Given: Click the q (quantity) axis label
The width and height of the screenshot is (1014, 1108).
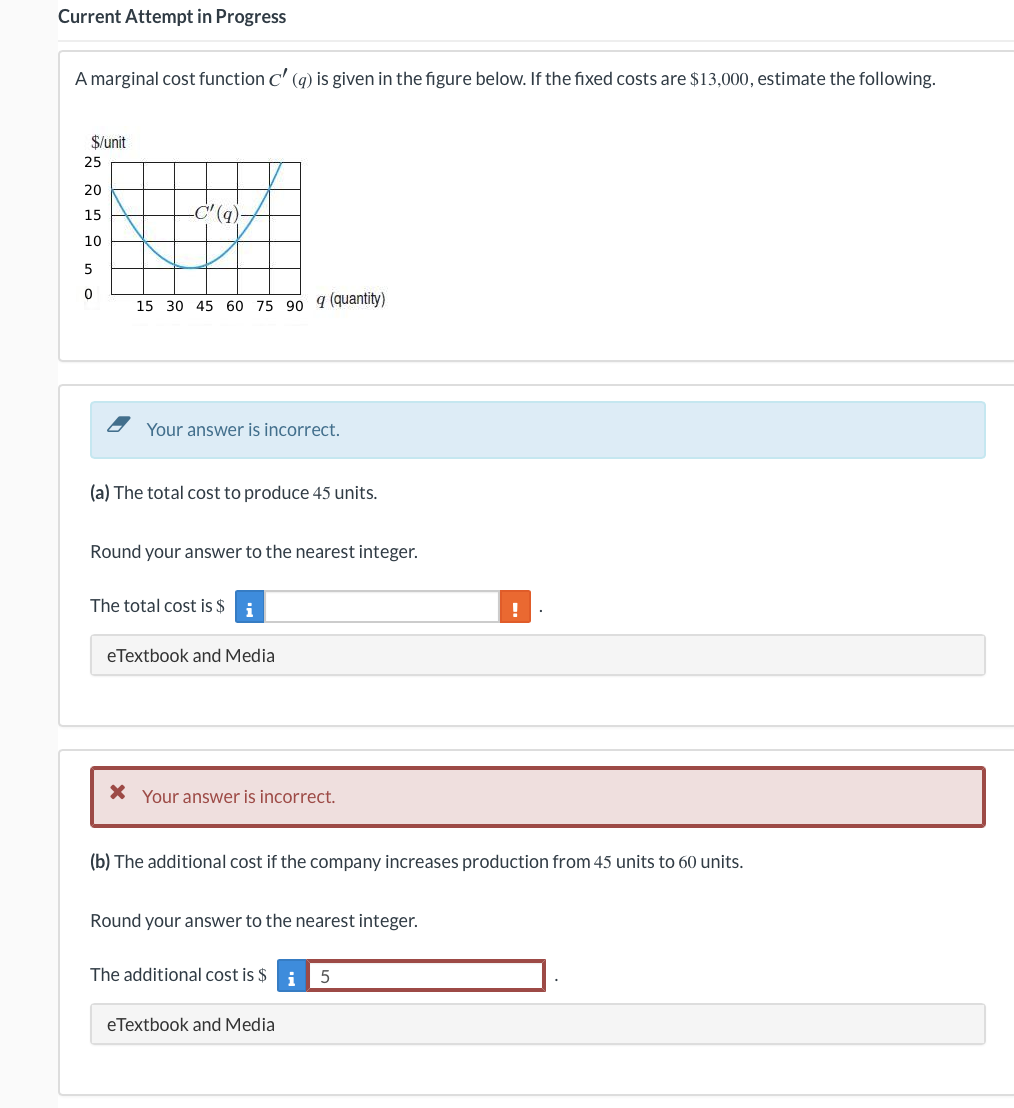Looking at the screenshot, I should coord(351,298).
